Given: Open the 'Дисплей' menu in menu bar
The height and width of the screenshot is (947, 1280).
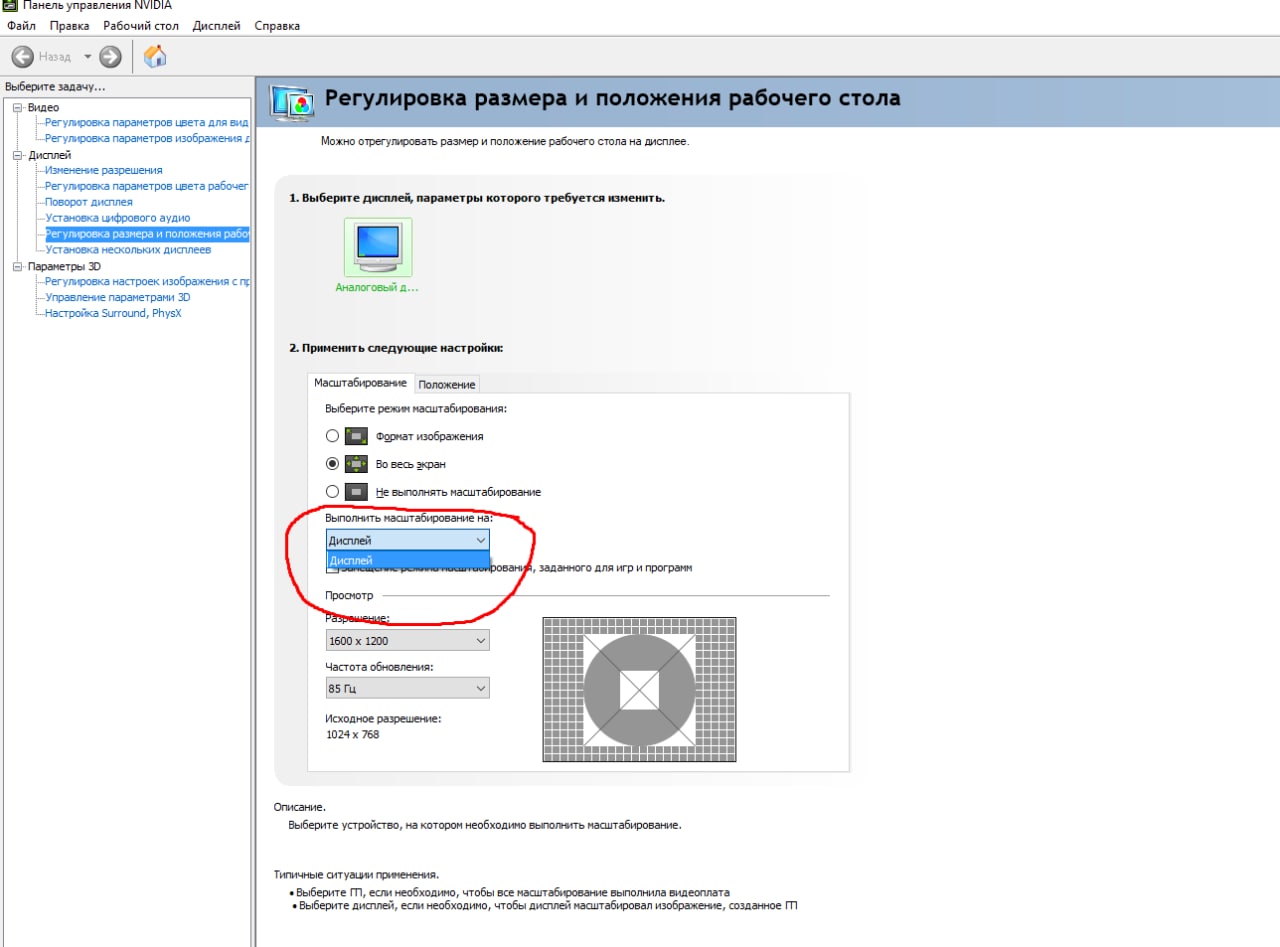Looking at the screenshot, I should (217, 25).
